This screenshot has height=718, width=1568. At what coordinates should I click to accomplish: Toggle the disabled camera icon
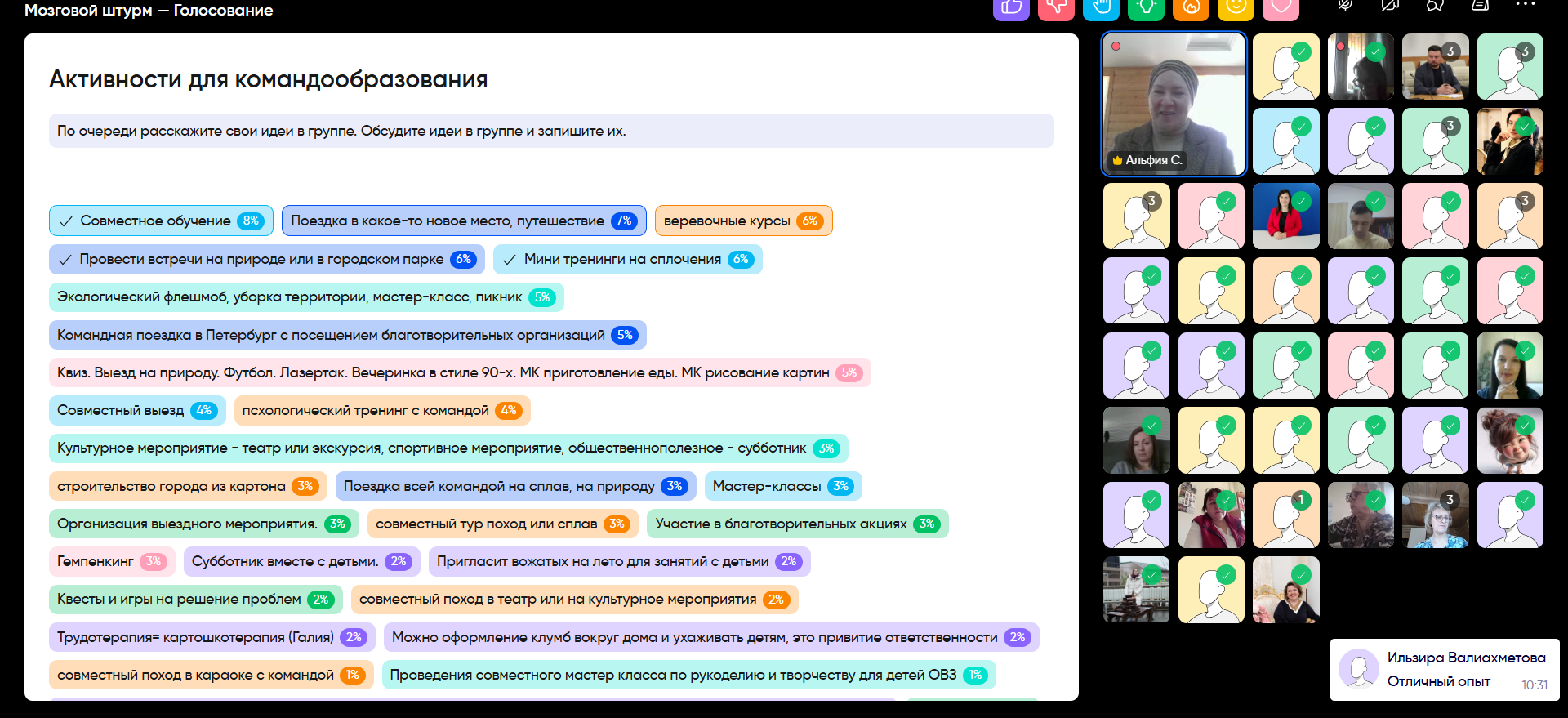click(x=1390, y=6)
